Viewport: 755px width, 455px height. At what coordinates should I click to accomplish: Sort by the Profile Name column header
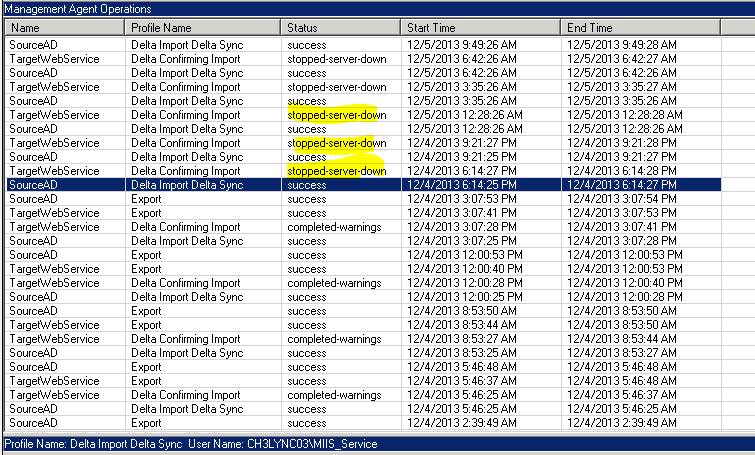click(203, 28)
